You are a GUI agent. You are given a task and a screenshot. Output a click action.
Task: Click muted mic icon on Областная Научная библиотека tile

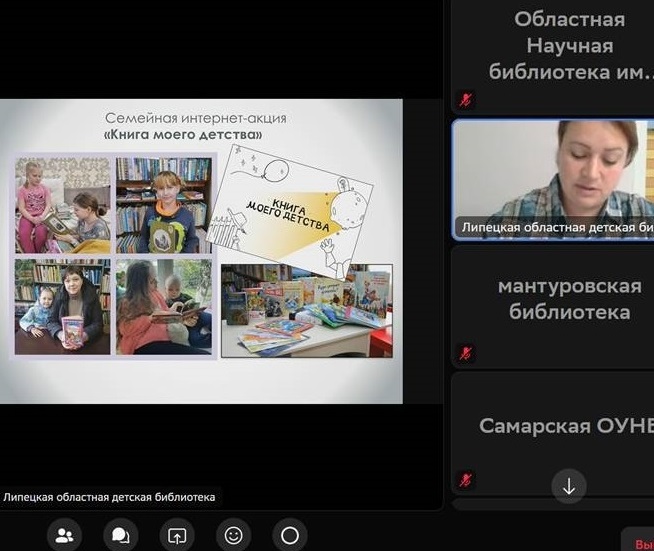(x=466, y=100)
